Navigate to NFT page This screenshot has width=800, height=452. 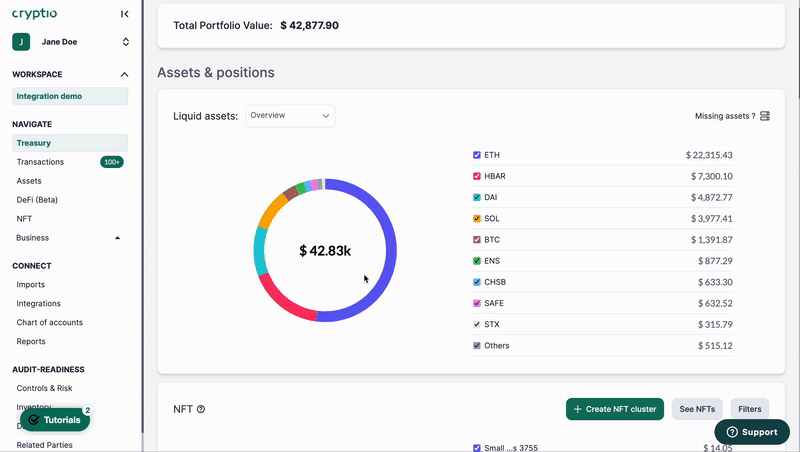pos(24,218)
